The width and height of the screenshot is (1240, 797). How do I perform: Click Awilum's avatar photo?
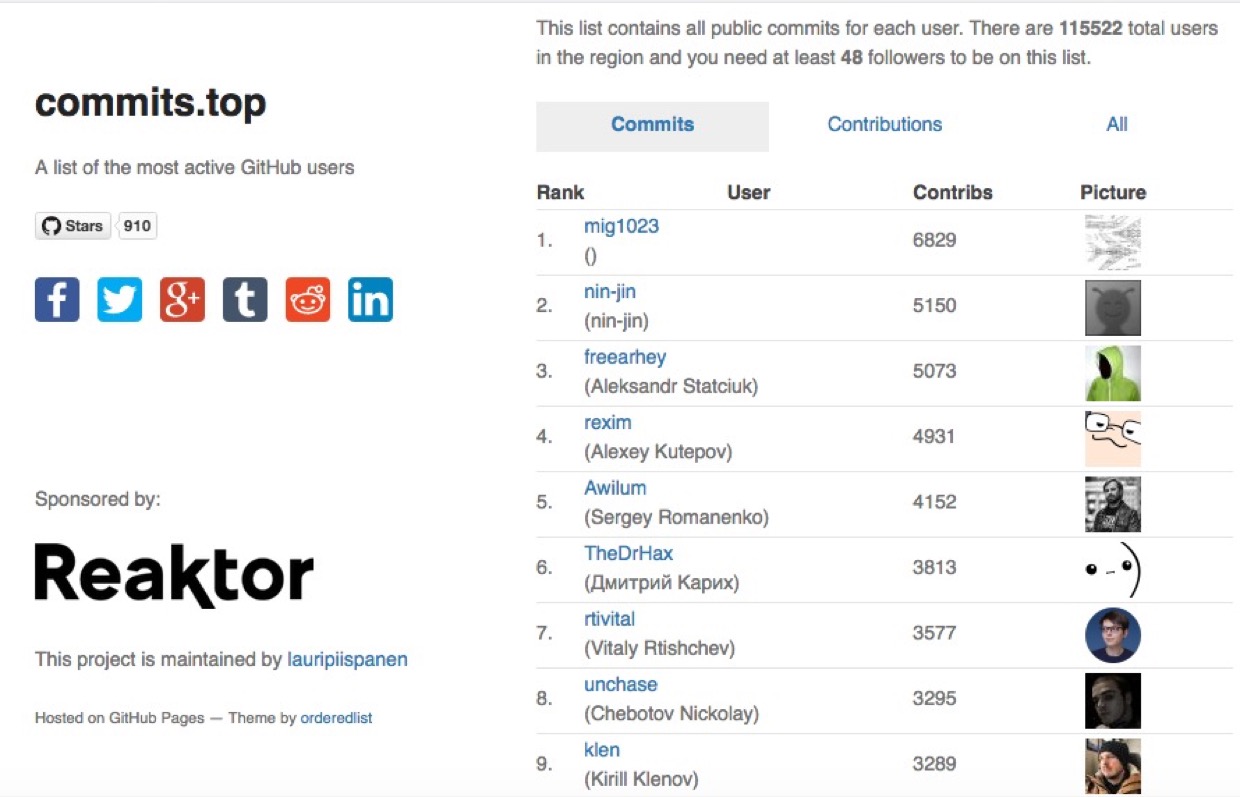click(x=1113, y=504)
